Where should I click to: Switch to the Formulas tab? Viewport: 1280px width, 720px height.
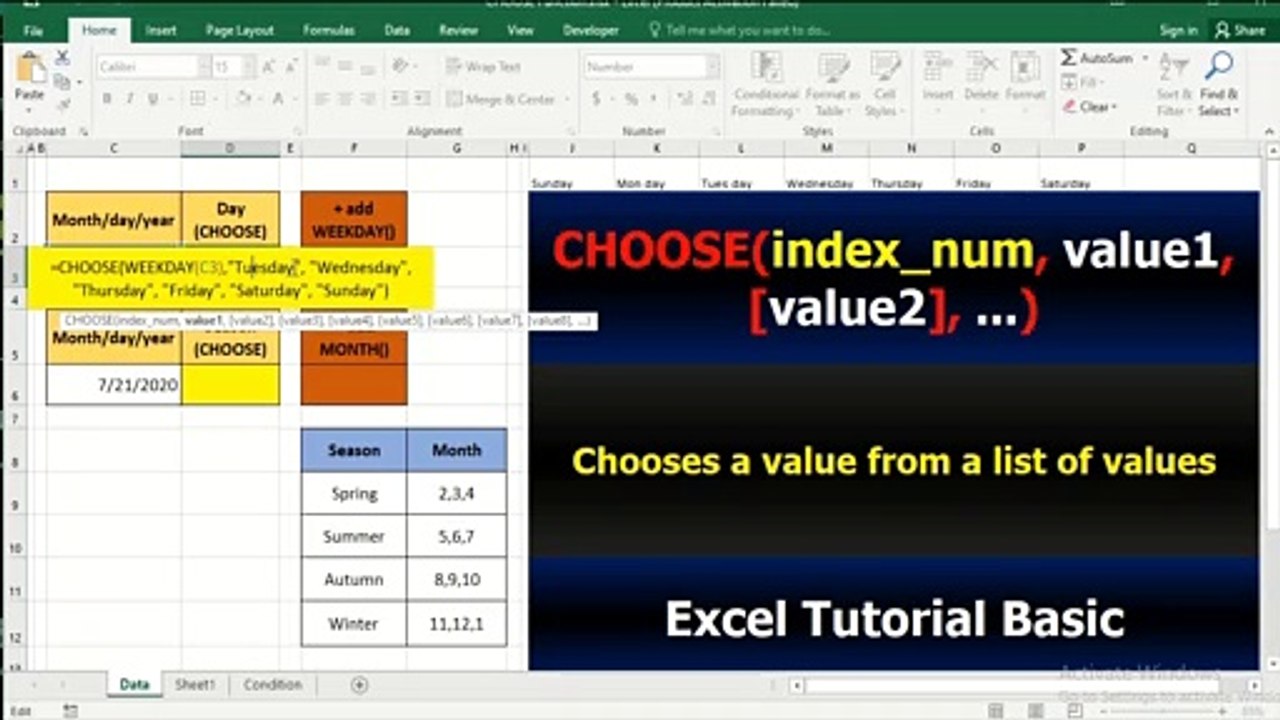pyautogui.click(x=329, y=30)
